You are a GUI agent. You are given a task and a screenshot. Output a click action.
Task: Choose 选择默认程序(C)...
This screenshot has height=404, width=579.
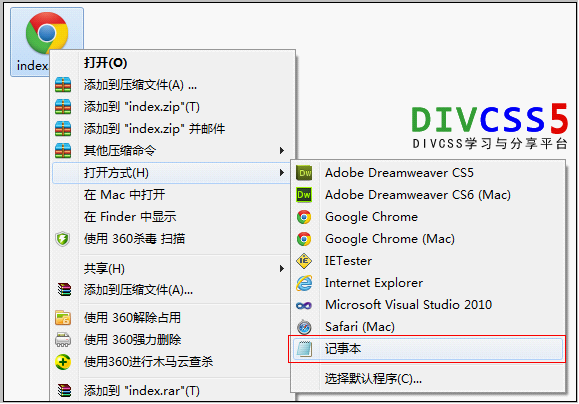(x=428, y=379)
